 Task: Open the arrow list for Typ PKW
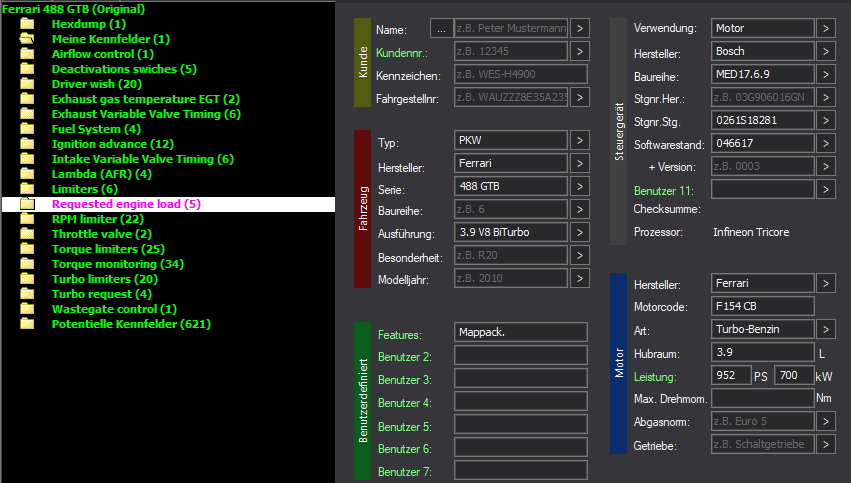580,140
